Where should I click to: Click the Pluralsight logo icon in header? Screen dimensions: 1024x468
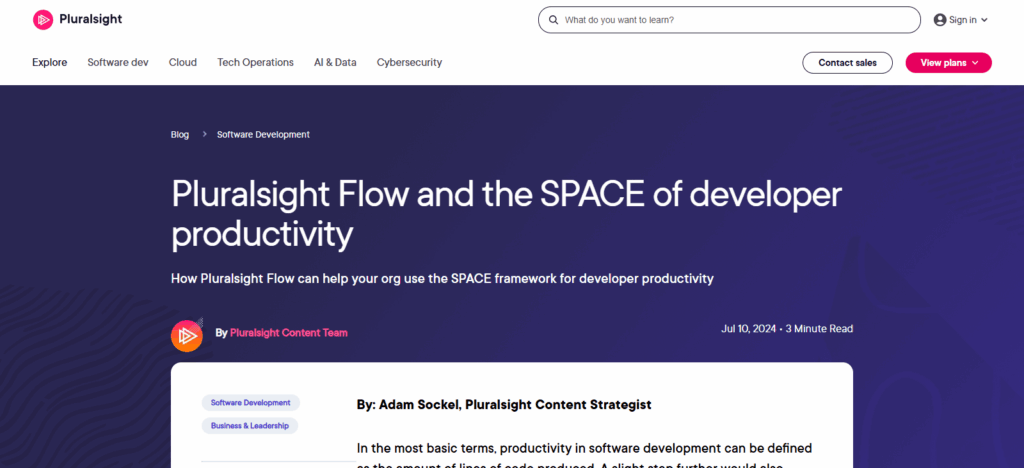[43, 20]
